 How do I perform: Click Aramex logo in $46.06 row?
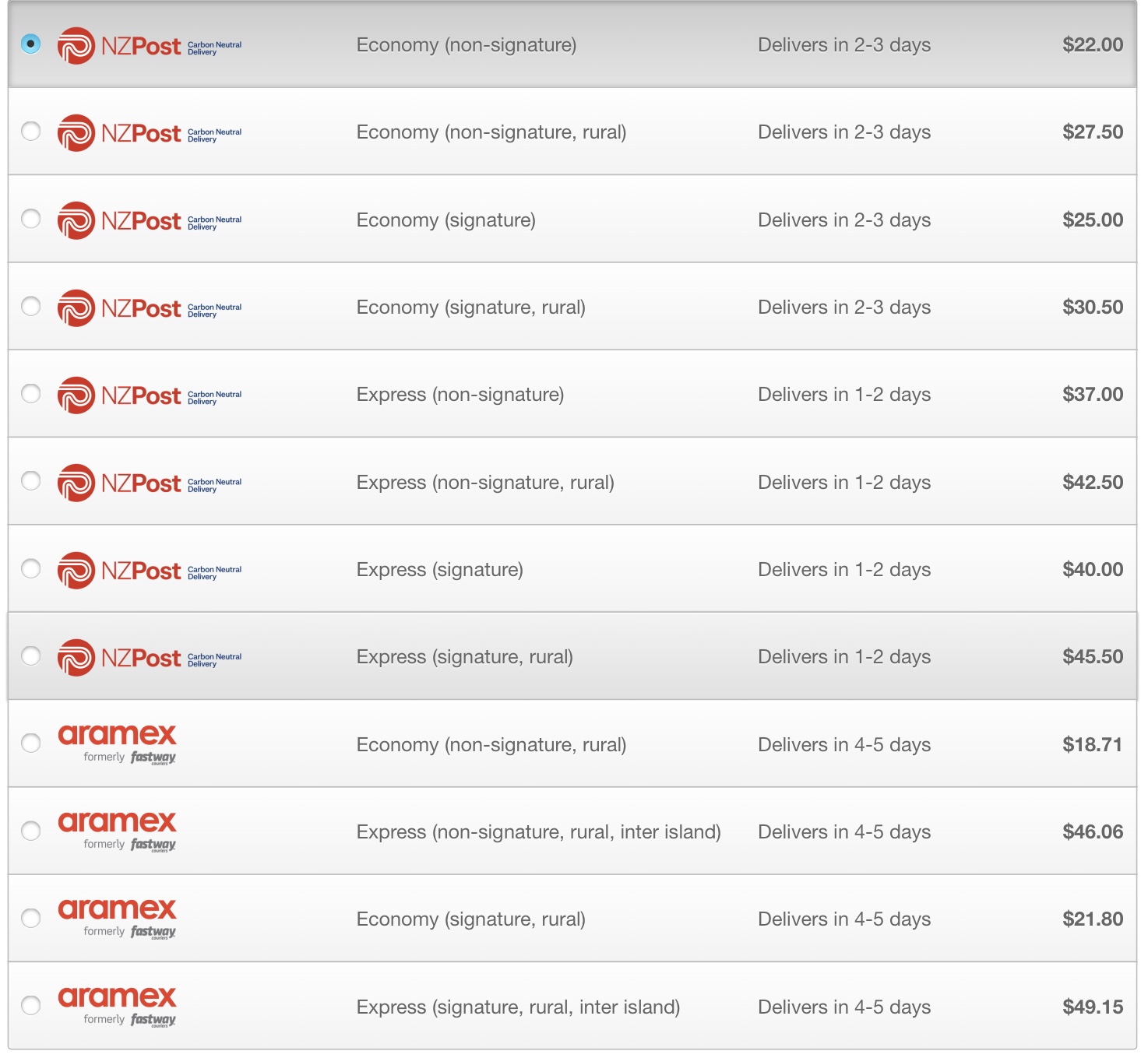point(118,831)
